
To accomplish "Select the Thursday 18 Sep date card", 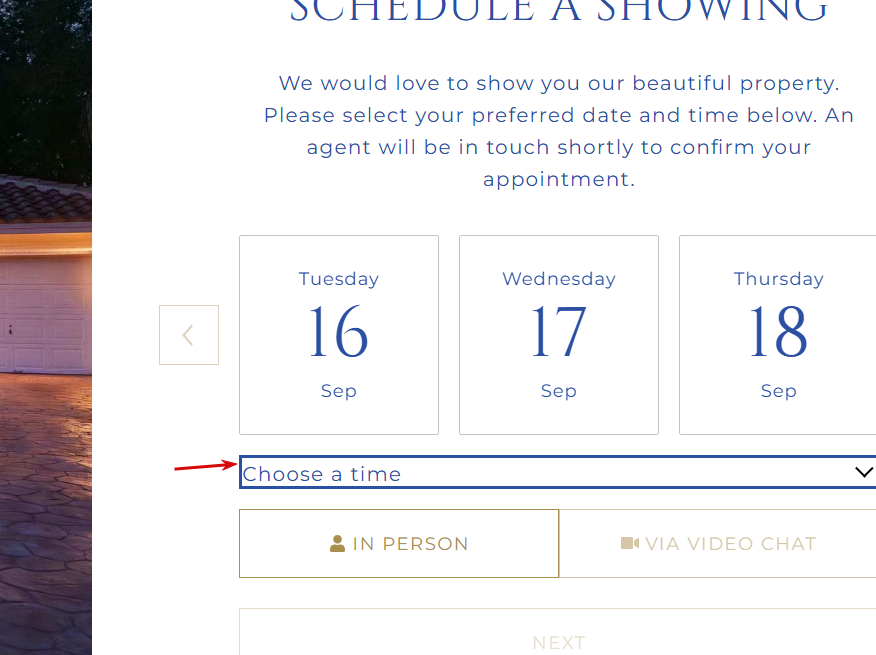I will (778, 335).
